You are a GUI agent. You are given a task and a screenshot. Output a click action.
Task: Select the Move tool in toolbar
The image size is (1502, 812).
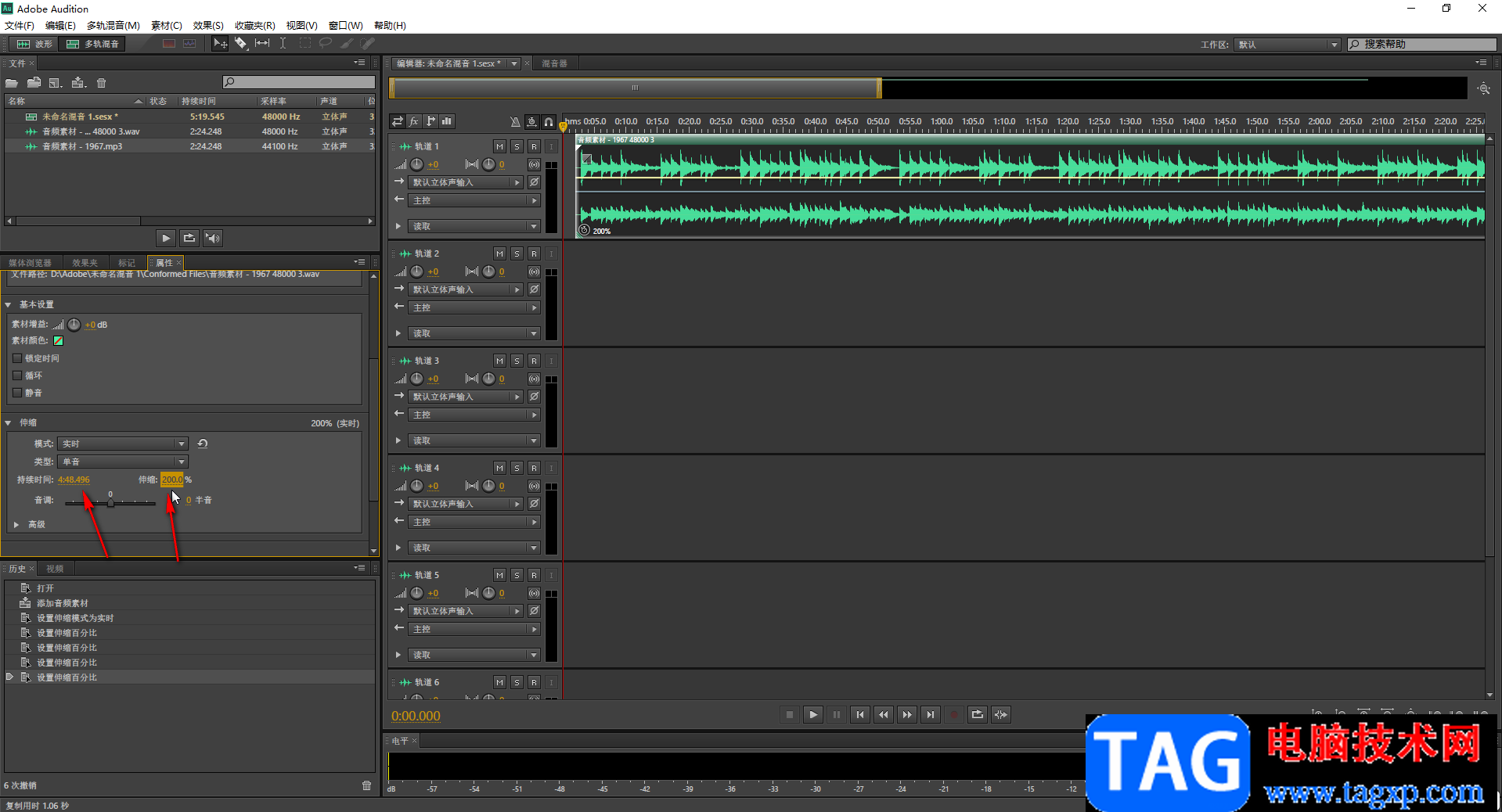click(x=220, y=44)
